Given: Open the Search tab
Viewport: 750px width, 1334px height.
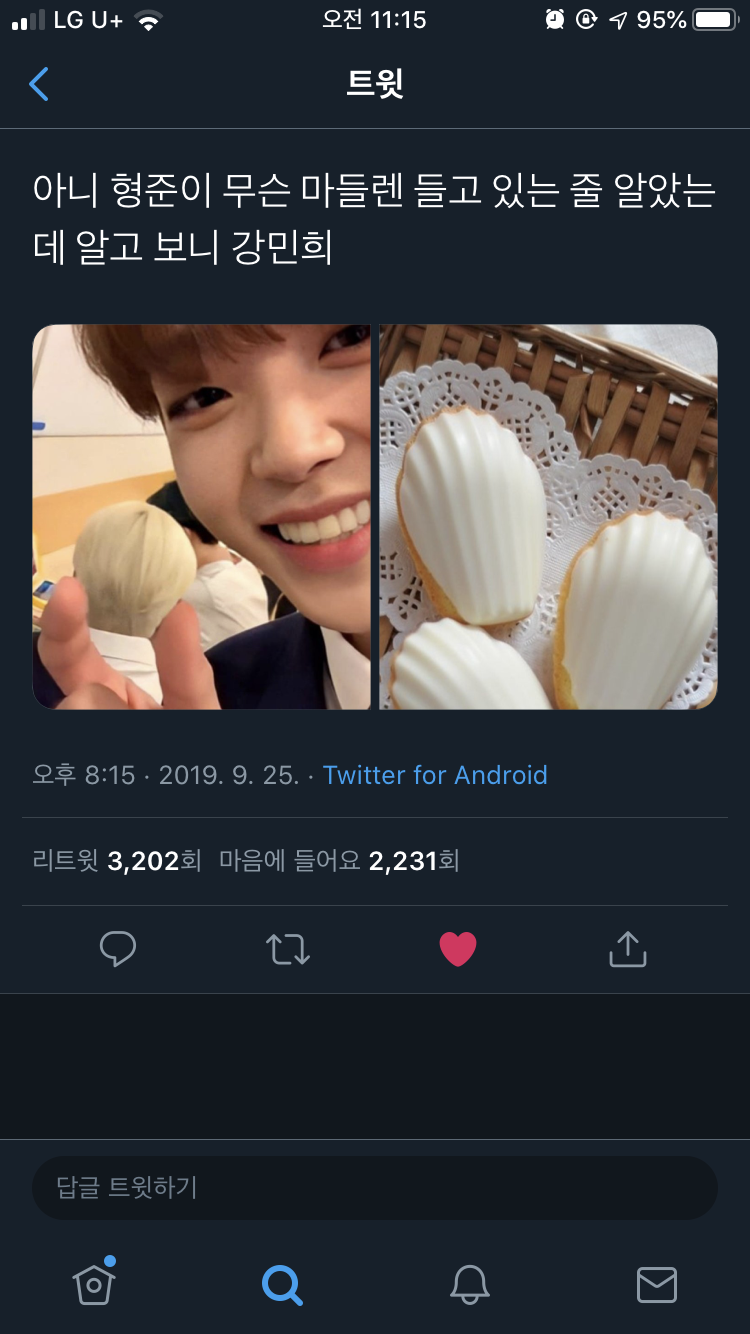Looking at the screenshot, I should coord(281,1283).
